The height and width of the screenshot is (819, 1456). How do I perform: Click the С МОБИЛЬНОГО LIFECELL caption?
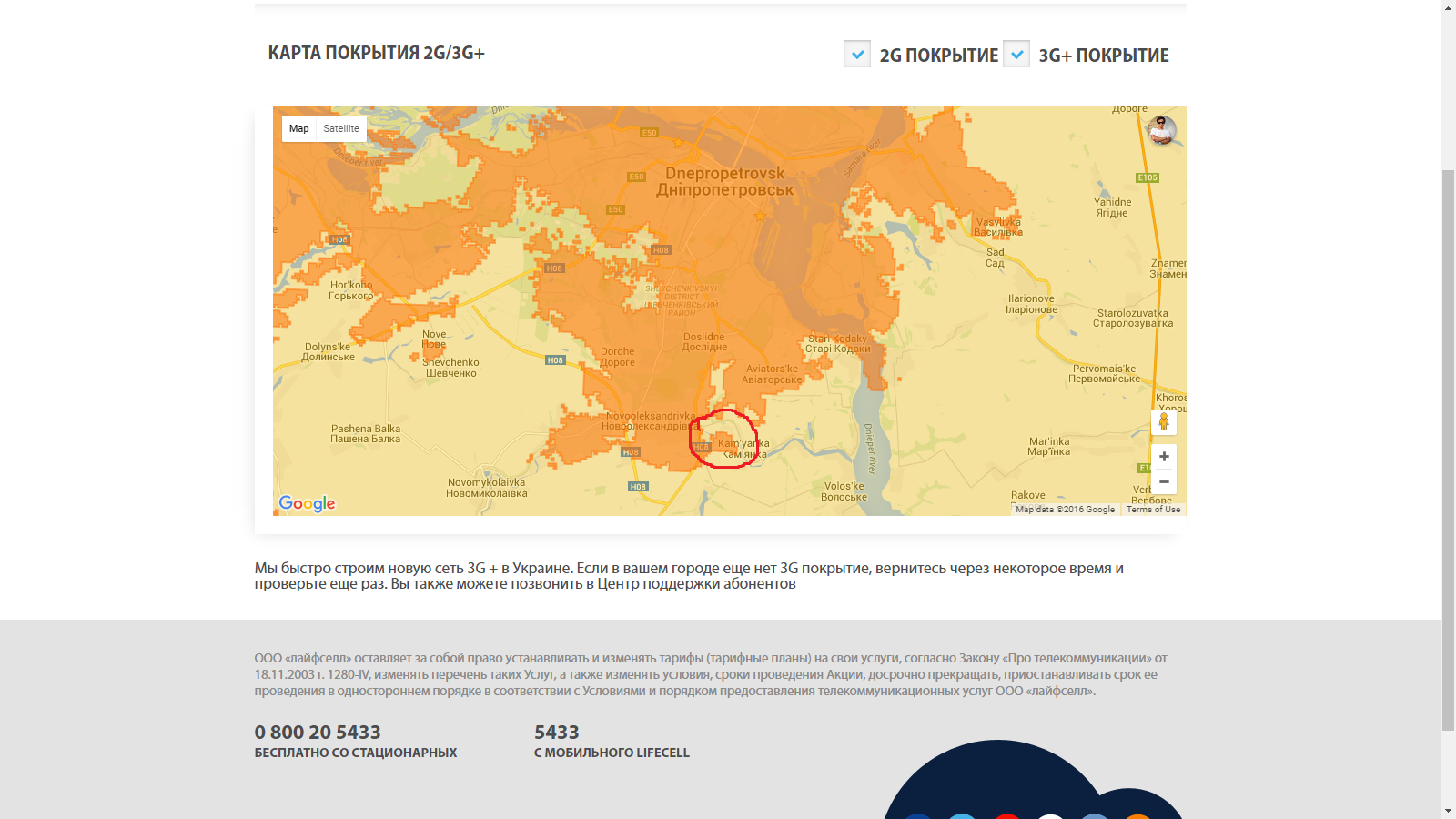(x=612, y=753)
